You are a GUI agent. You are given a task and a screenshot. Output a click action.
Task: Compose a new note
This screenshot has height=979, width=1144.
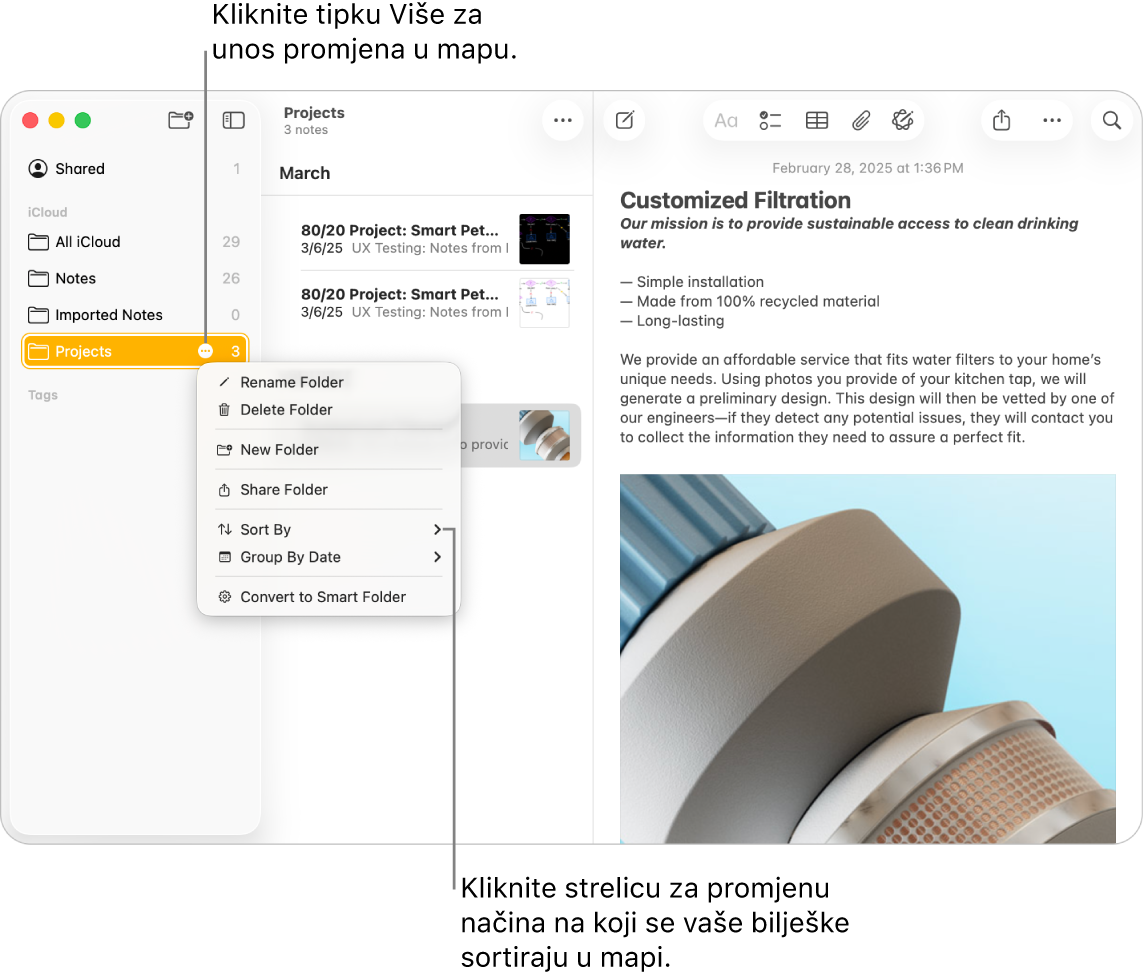(625, 120)
